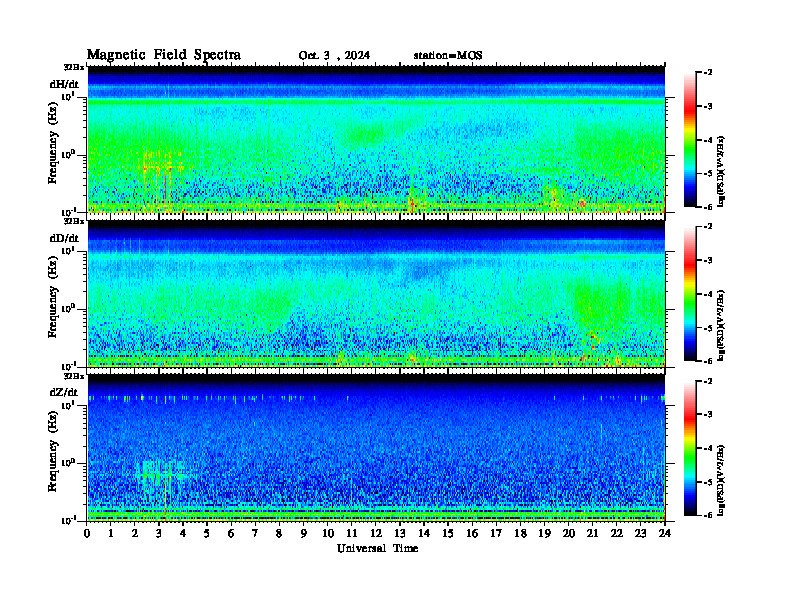Click hour 3 on the time axis
The image size is (792, 612).
point(159,533)
